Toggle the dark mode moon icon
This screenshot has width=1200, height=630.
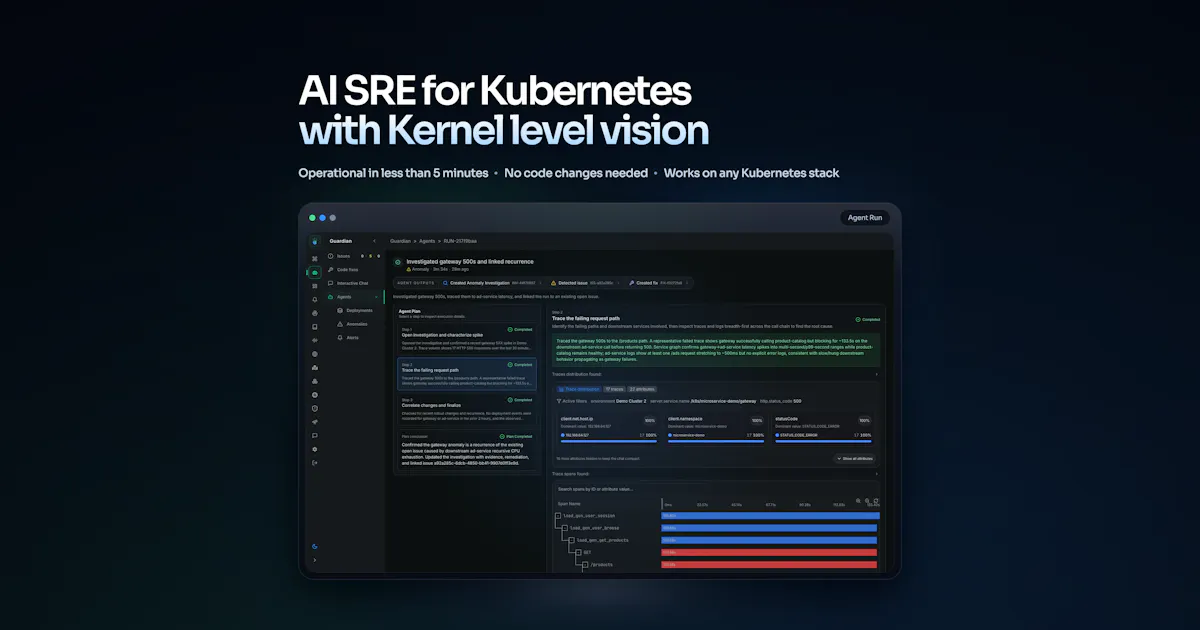pyautogui.click(x=315, y=546)
